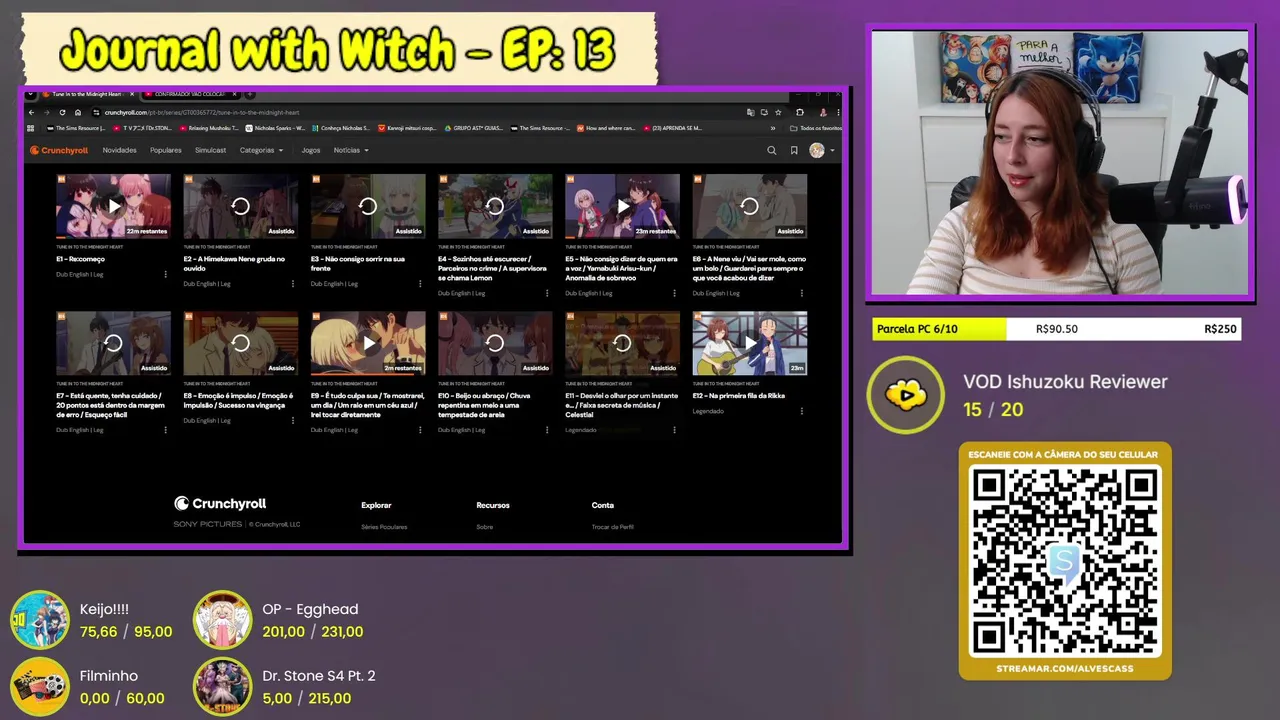The image size is (1280, 720).
Task: Open the Crunchyroll watchlist bookmark icon
Action: [x=794, y=150]
